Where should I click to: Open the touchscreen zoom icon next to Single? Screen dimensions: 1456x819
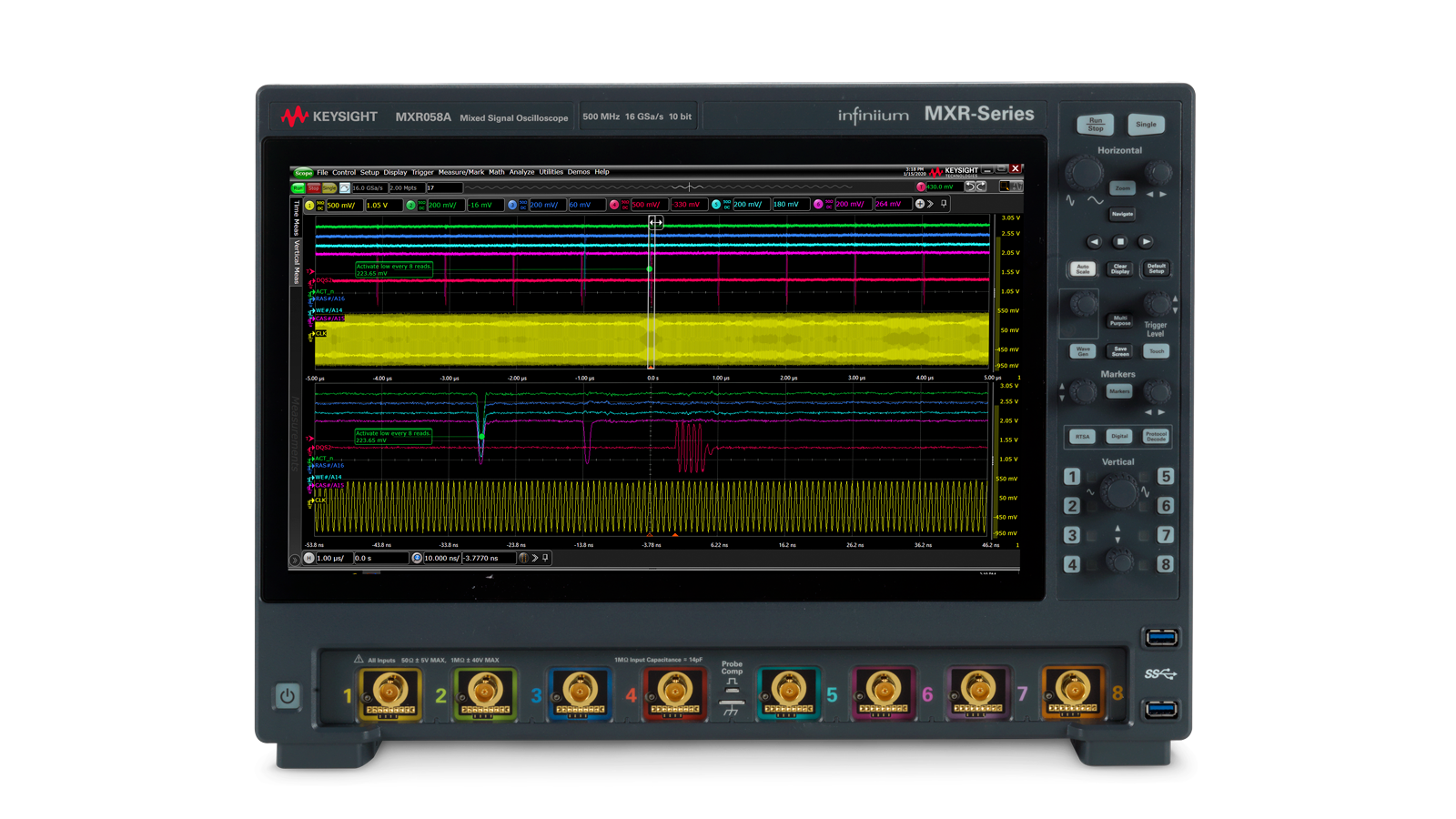(345, 187)
